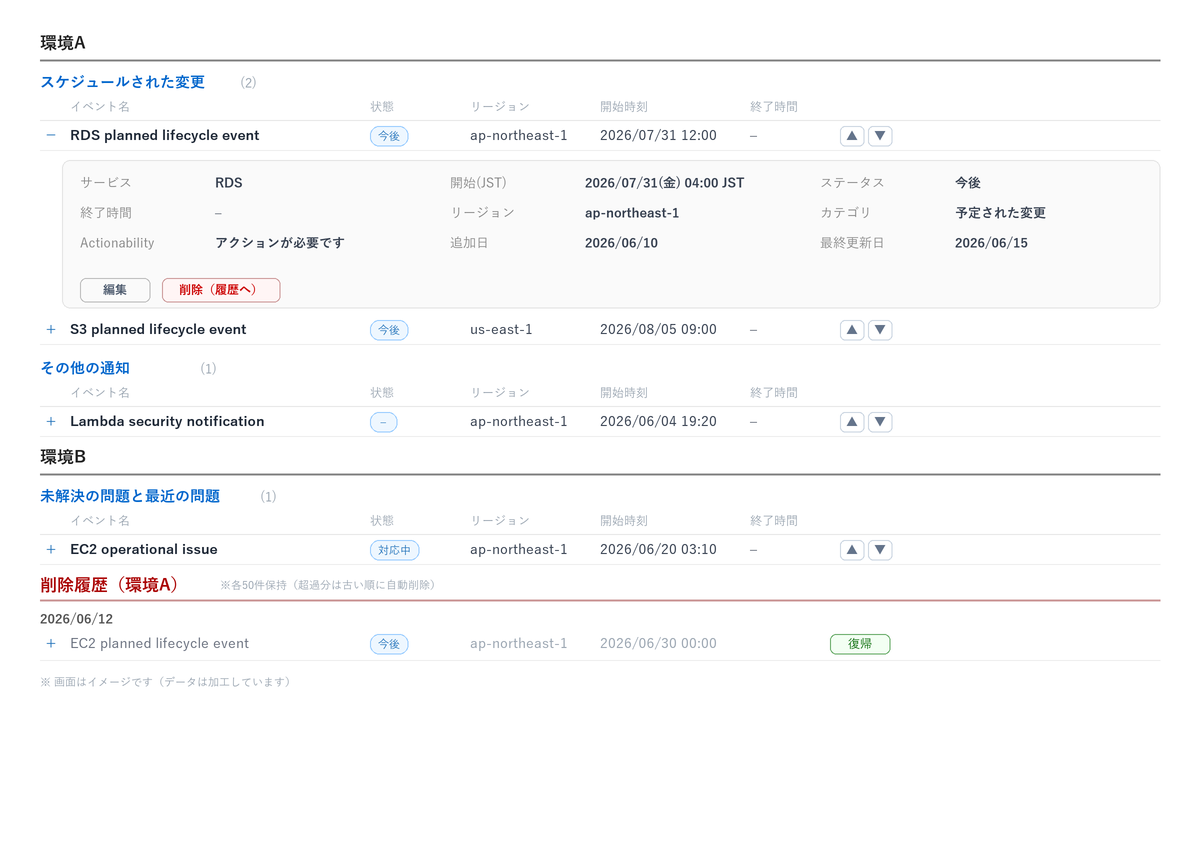1200x860 pixels.
Task: Select the S3 planned lifecycle event name
Action: click(158, 329)
